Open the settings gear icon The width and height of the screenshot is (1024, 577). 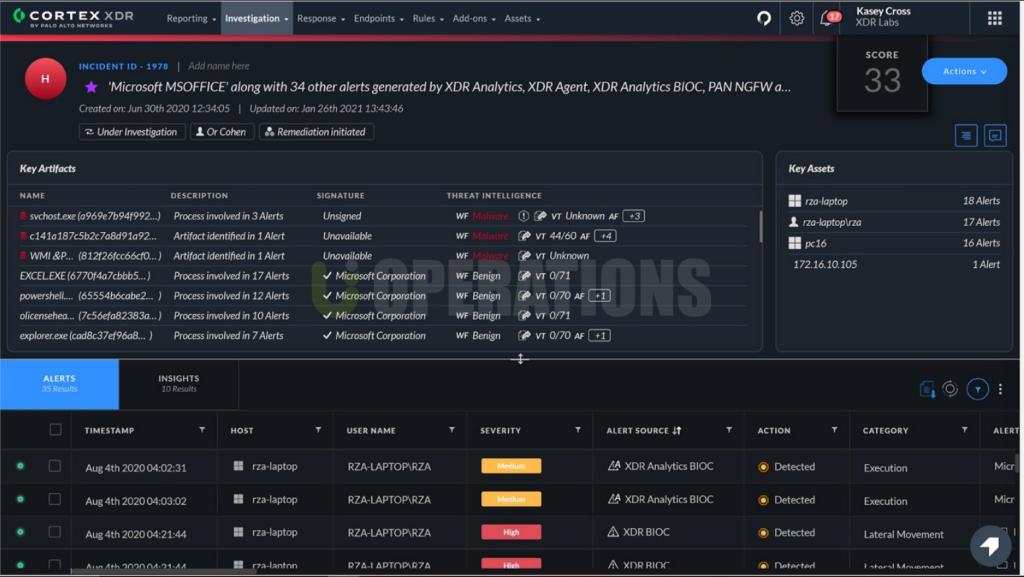point(796,18)
